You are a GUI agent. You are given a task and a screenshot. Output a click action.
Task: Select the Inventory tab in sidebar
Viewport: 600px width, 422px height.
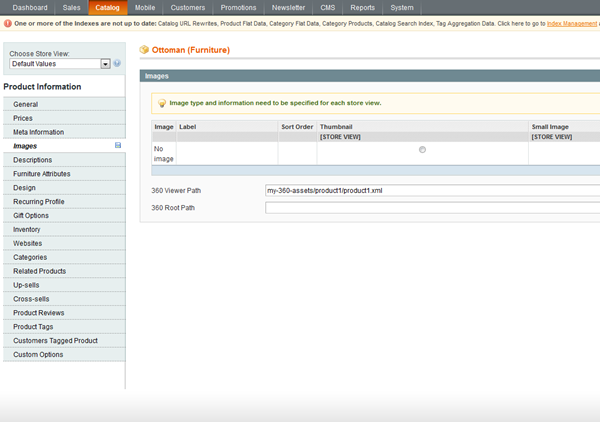coord(27,229)
